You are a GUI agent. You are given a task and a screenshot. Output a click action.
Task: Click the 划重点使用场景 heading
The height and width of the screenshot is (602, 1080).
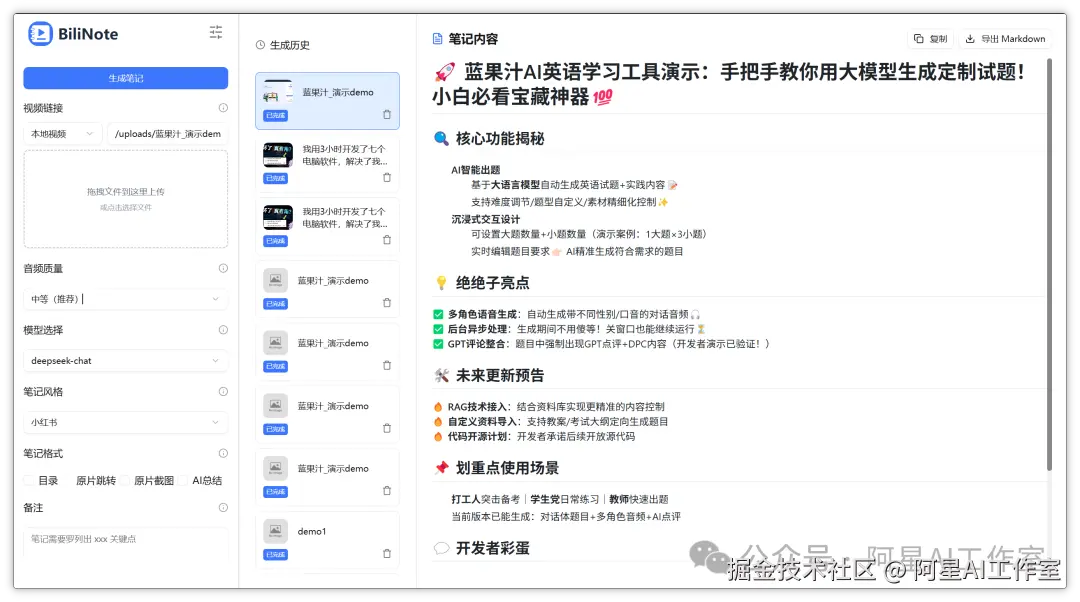(x=507, y=468)
